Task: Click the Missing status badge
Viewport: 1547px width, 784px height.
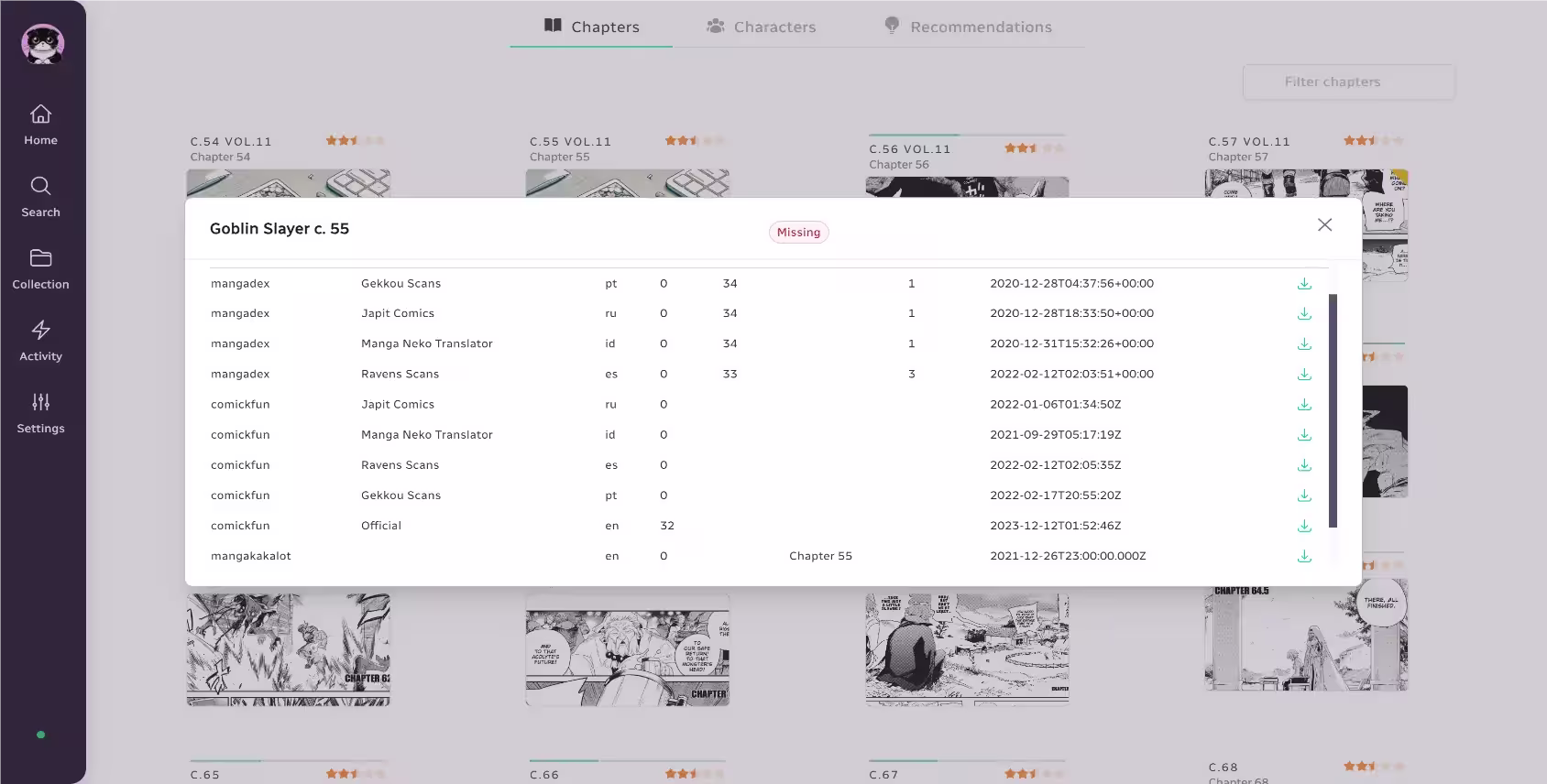Action: point(798,233)
